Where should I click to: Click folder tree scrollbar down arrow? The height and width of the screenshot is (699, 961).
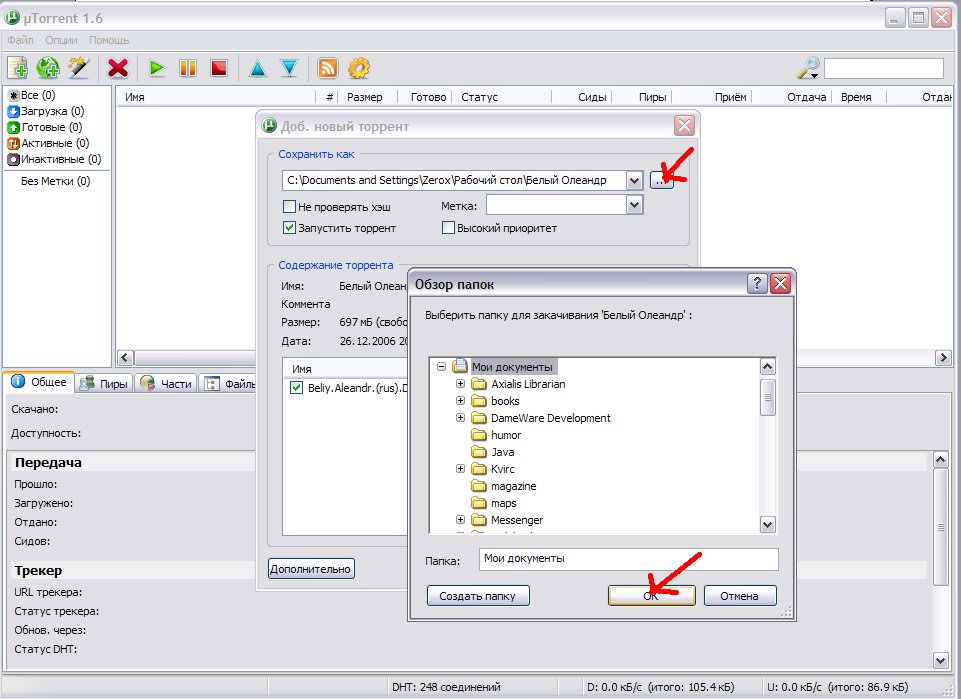767,524
